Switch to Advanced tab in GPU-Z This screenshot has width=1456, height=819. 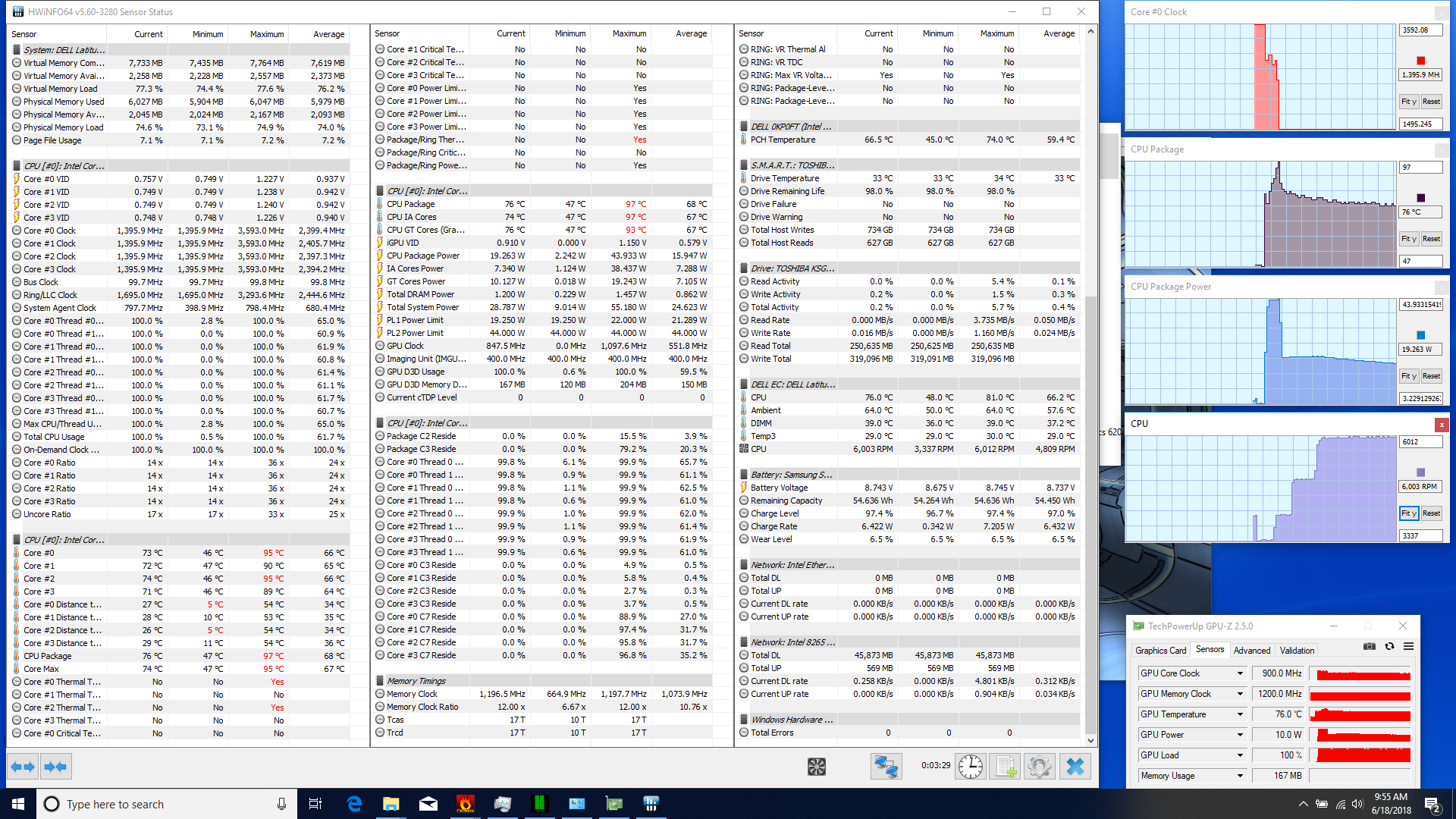[x=1251, y=650]
